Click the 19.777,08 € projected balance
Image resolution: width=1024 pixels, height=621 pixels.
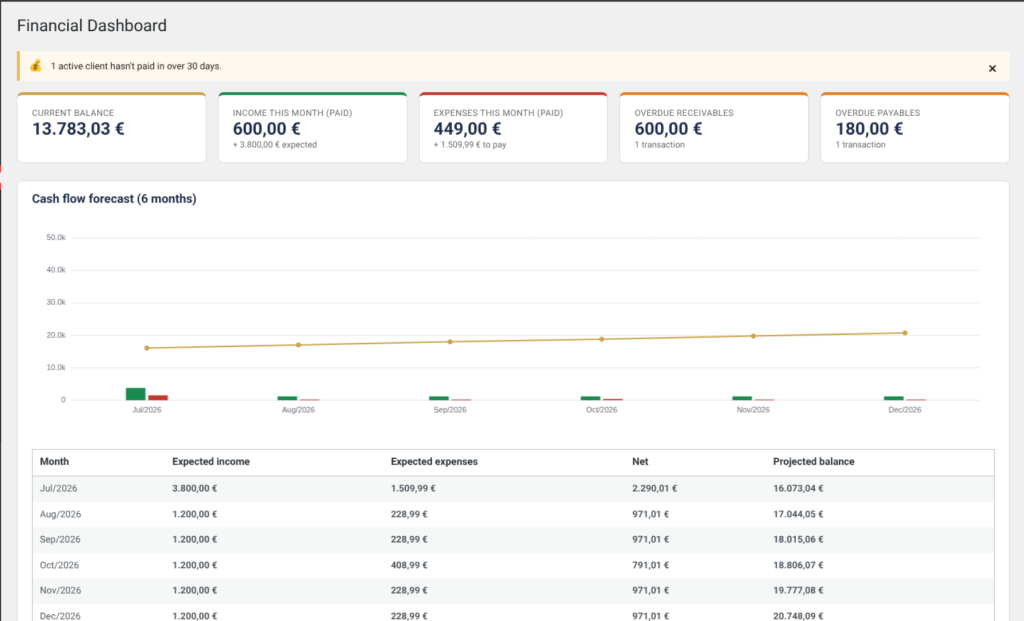[798, 590]
